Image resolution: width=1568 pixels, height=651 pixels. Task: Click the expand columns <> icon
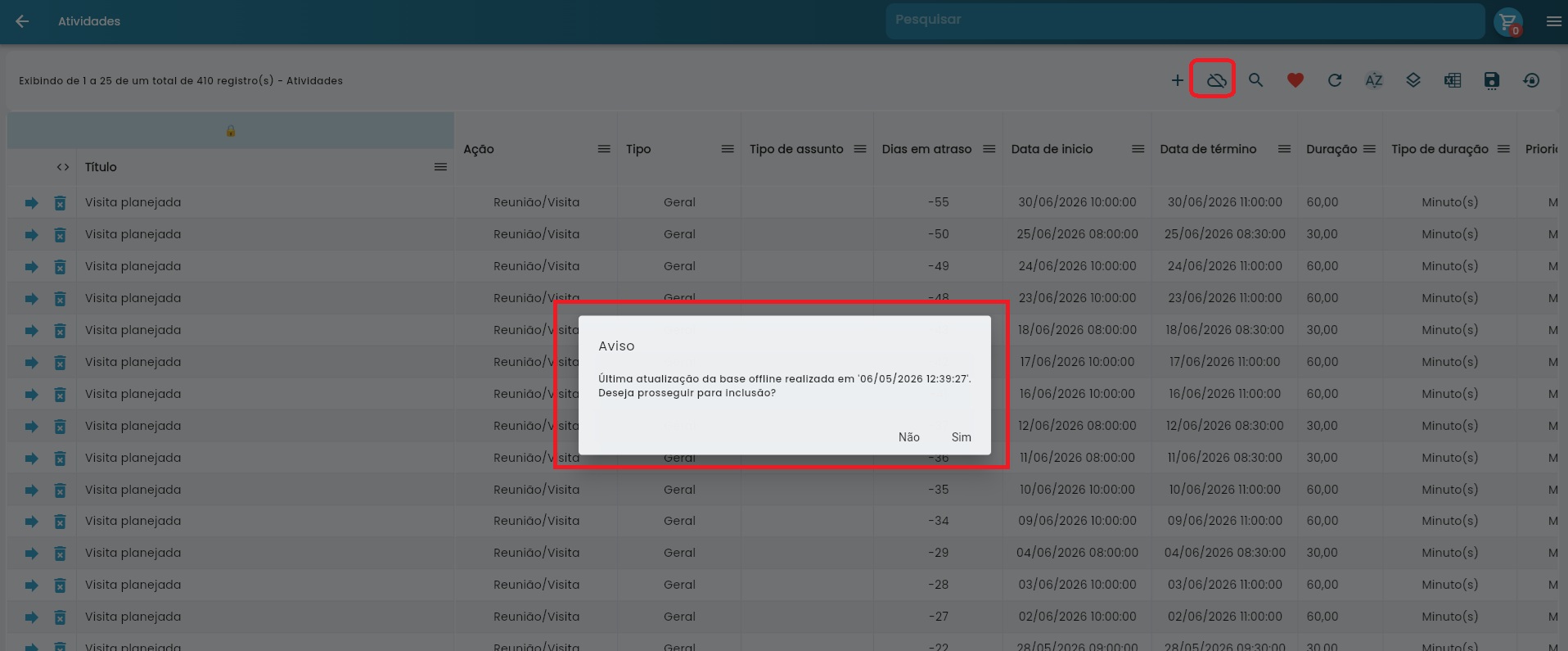[63, 167]
